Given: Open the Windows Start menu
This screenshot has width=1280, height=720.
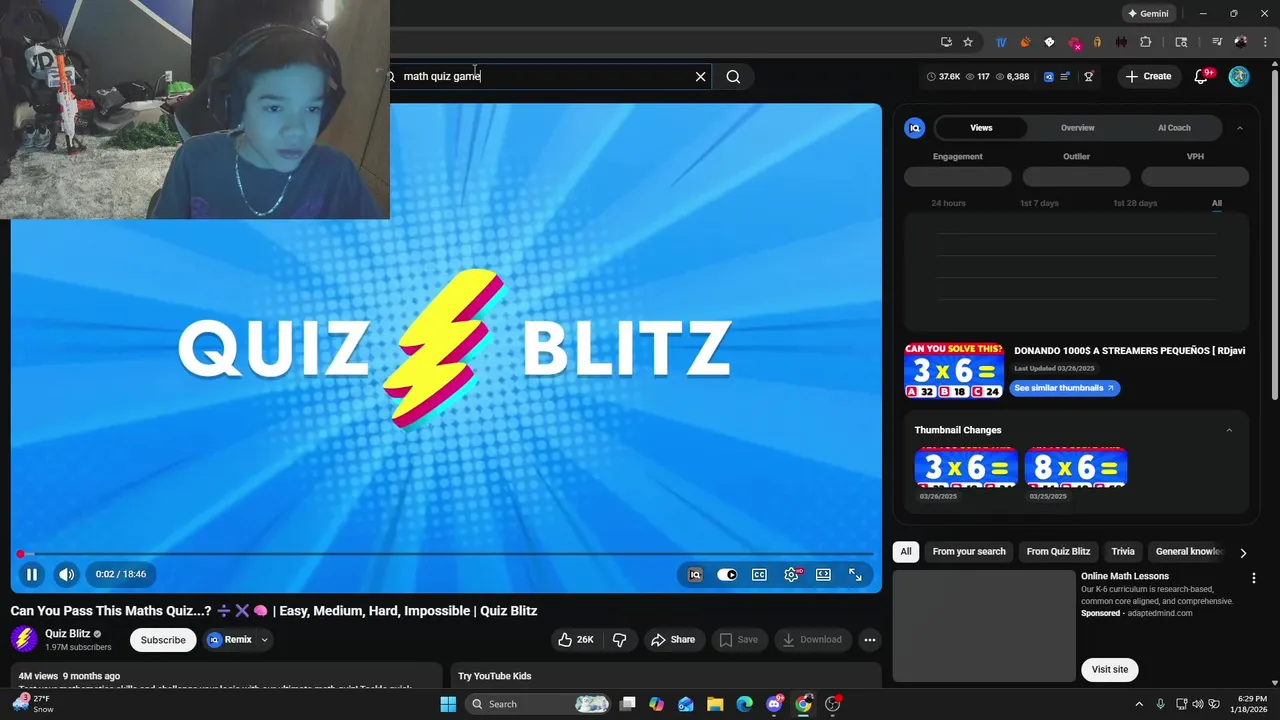Looking at the screenshot, I should tap(448, 704).
